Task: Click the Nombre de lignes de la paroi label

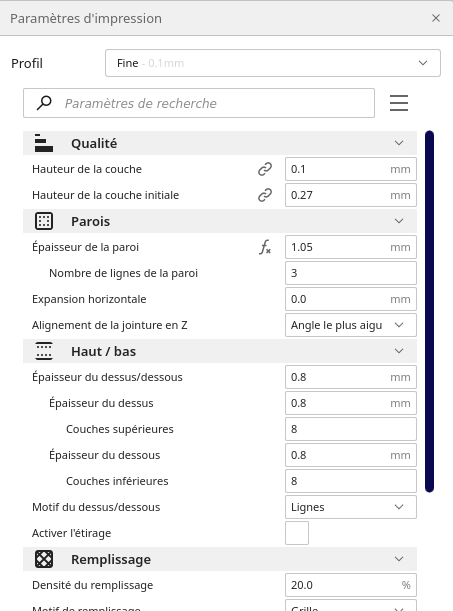Action: [123, 273]
